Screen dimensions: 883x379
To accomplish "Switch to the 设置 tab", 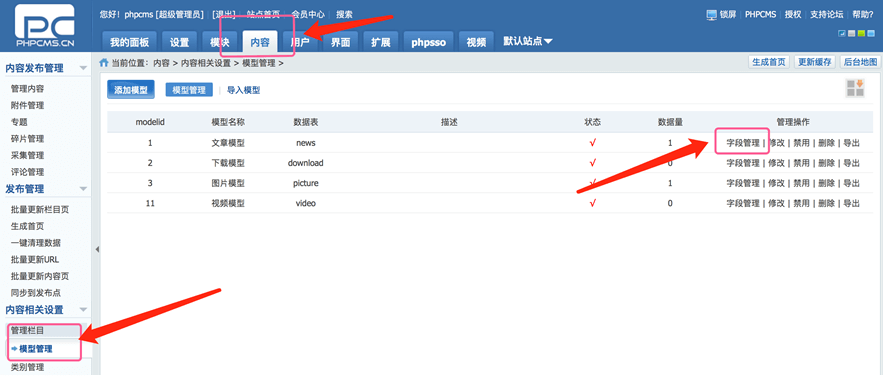I will pyautogui.click(x=180, y=42).
